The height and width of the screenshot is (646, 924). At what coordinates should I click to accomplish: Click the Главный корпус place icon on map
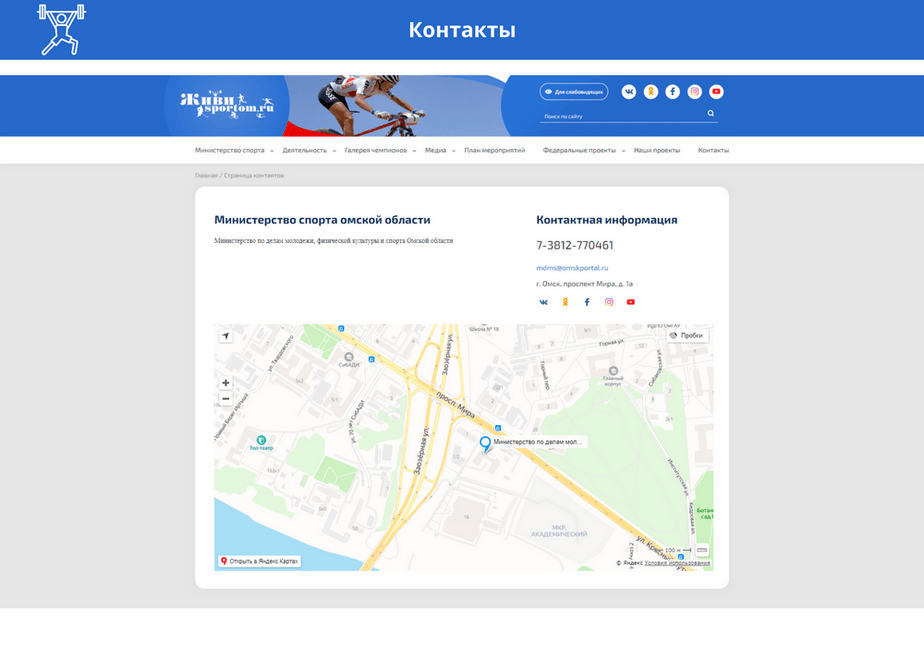coord(613,371)
